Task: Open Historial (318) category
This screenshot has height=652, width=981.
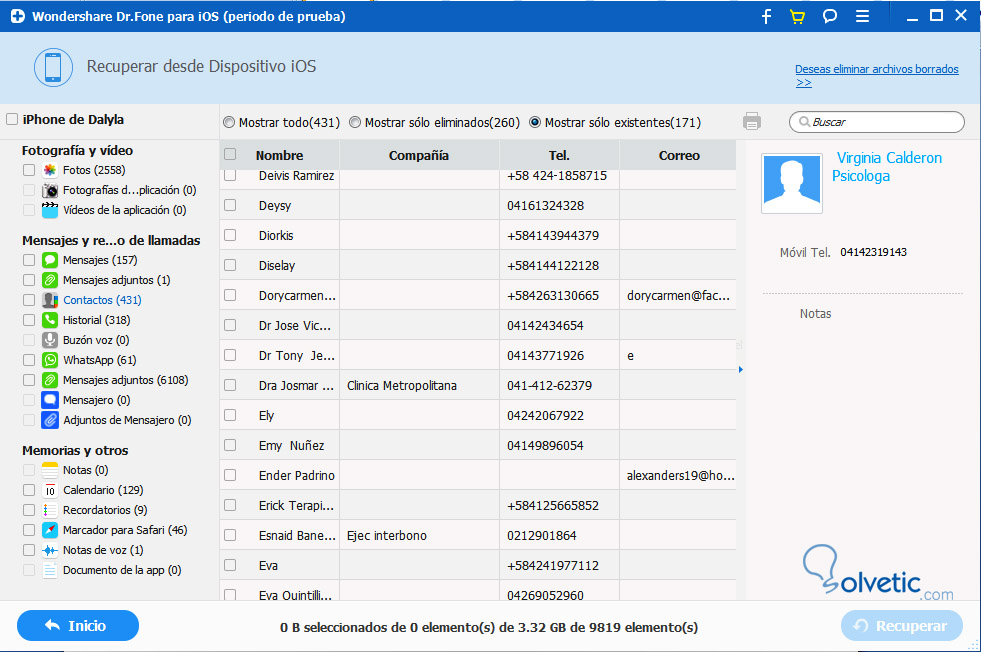Action: tap(96, 320)
